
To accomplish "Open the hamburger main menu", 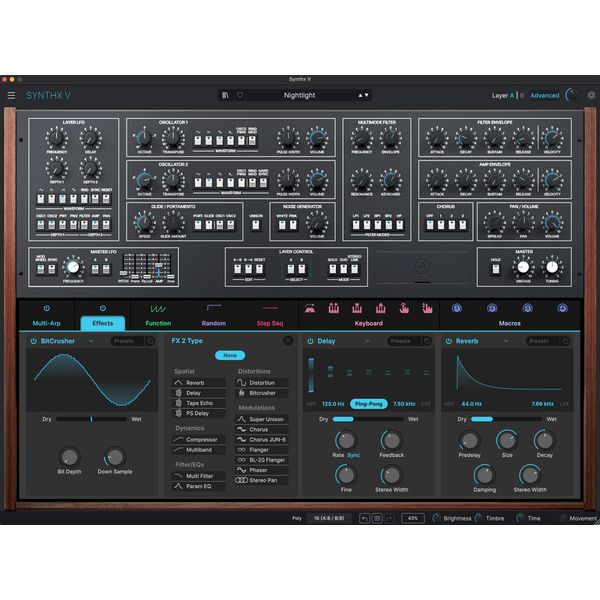I will (11, 95).
